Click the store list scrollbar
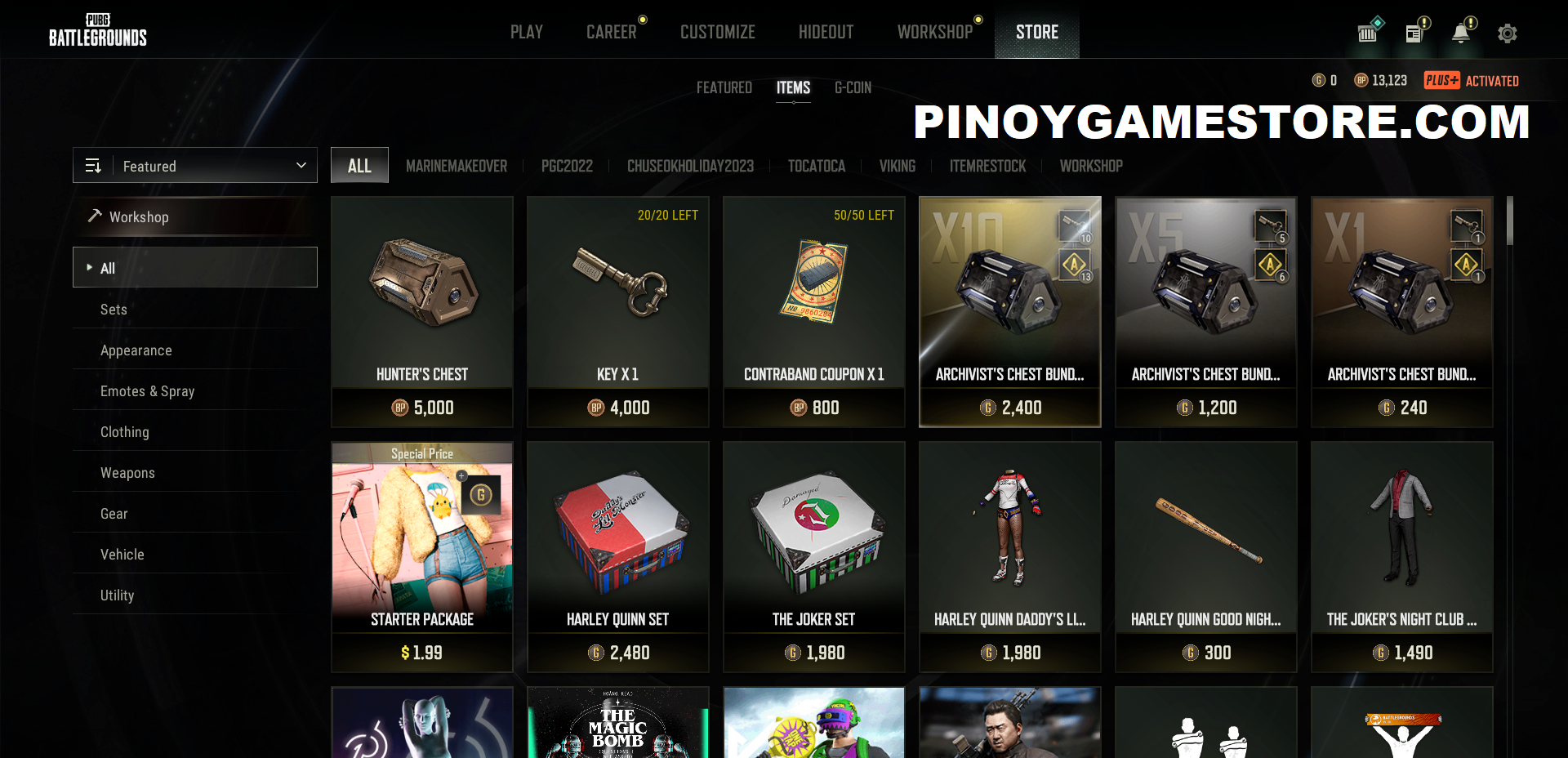The image size is (1568, 758). (1510, 221)
